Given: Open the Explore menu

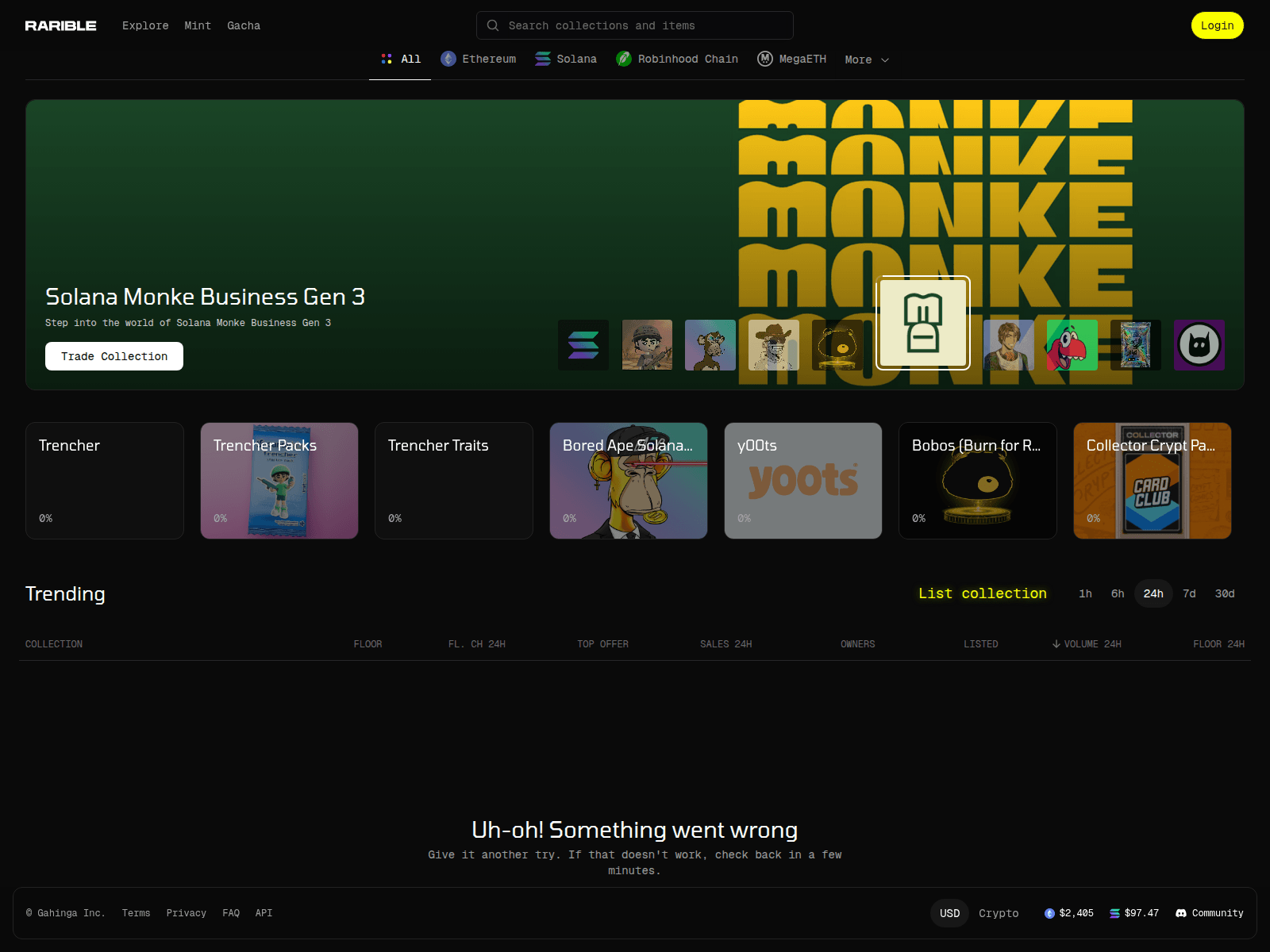Looking at the screenshot, I should 145,25.
